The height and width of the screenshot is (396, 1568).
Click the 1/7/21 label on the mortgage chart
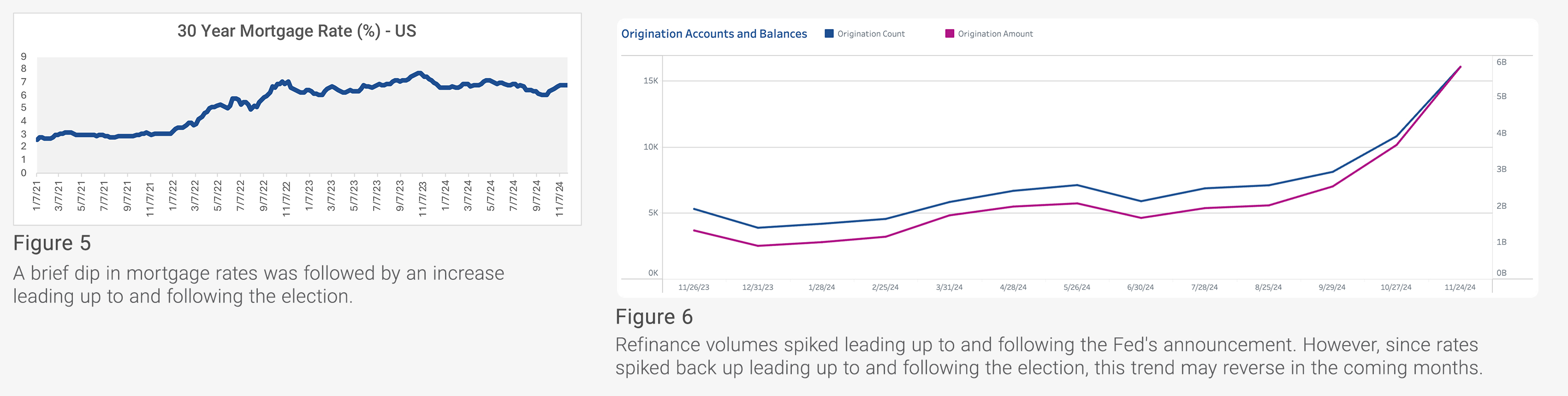tap(36, 196)
